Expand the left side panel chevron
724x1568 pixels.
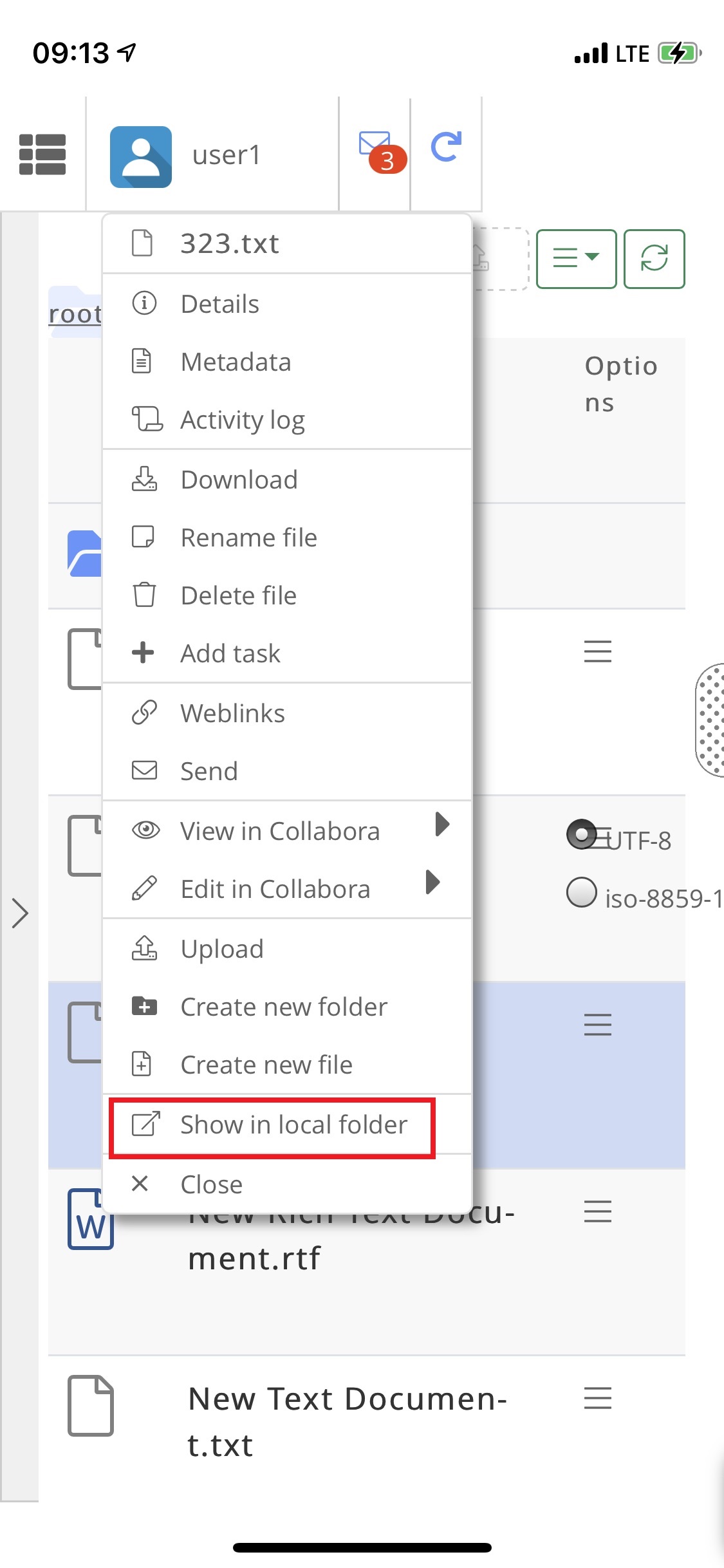coord(20,913)
